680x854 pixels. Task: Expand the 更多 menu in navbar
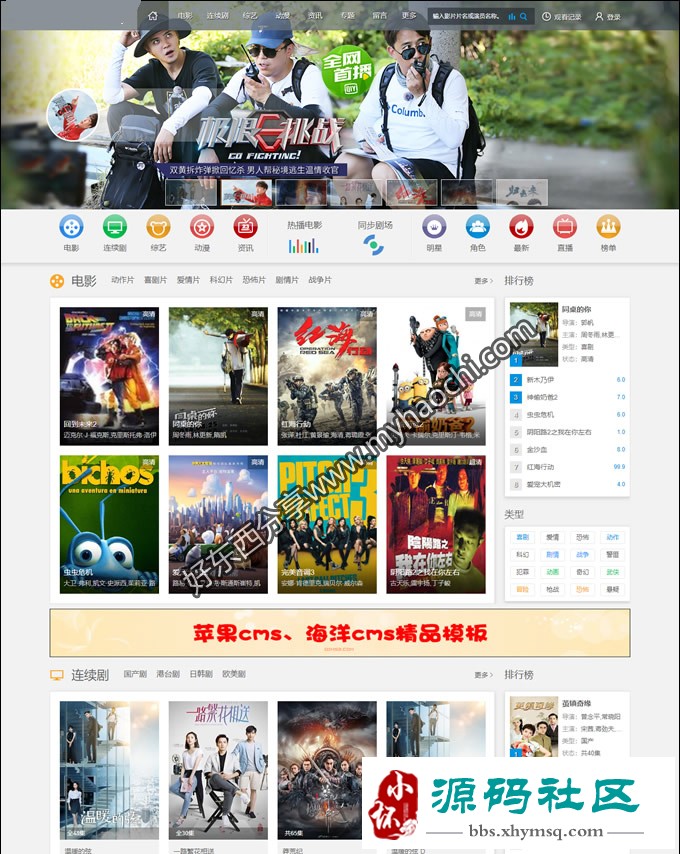pos(409,16)
